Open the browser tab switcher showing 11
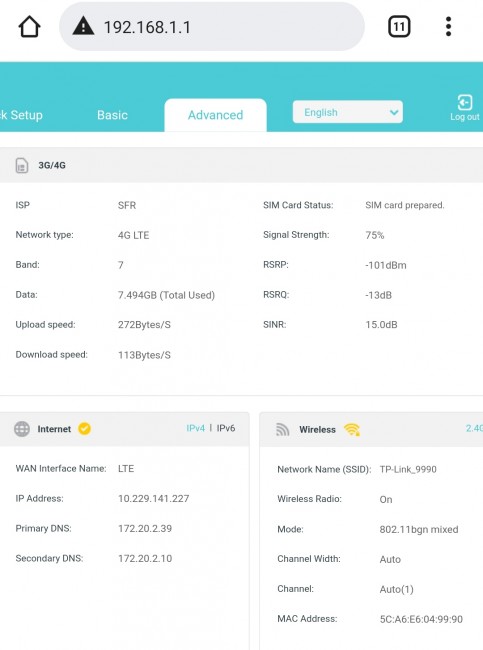Image resolution: width=483 pixels, height=650 pixels. click(x=399, y=27)
